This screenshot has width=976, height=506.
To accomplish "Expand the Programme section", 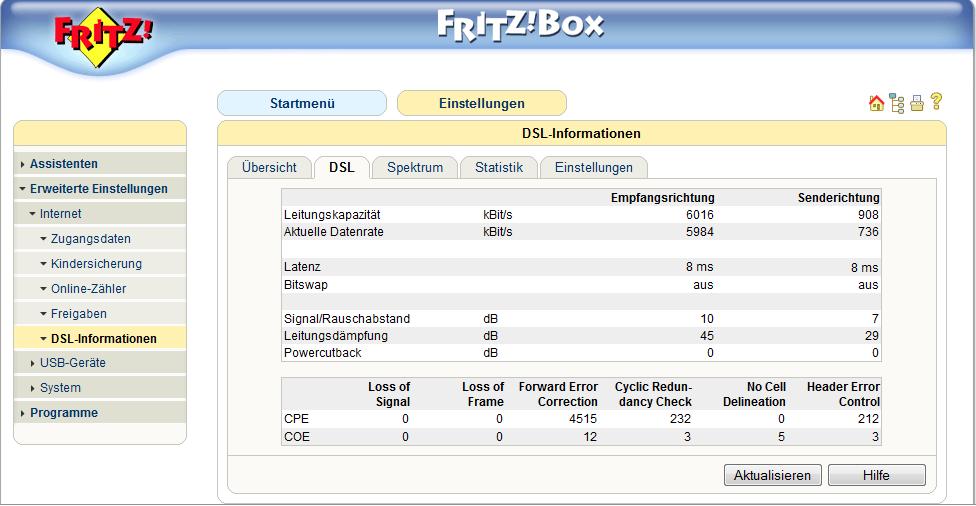I will [64, 413].
